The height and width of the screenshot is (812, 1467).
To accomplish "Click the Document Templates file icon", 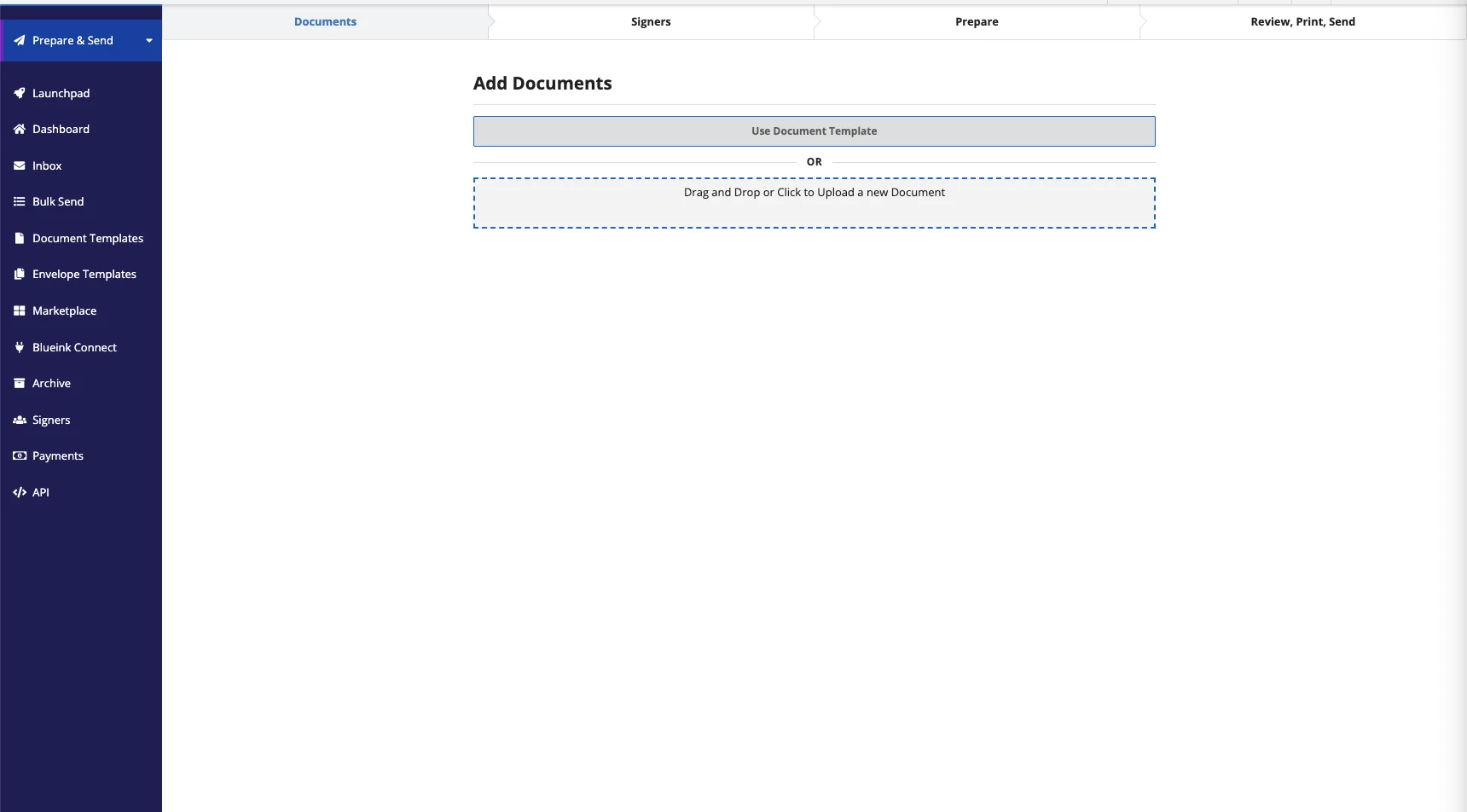I will point(19,238).
